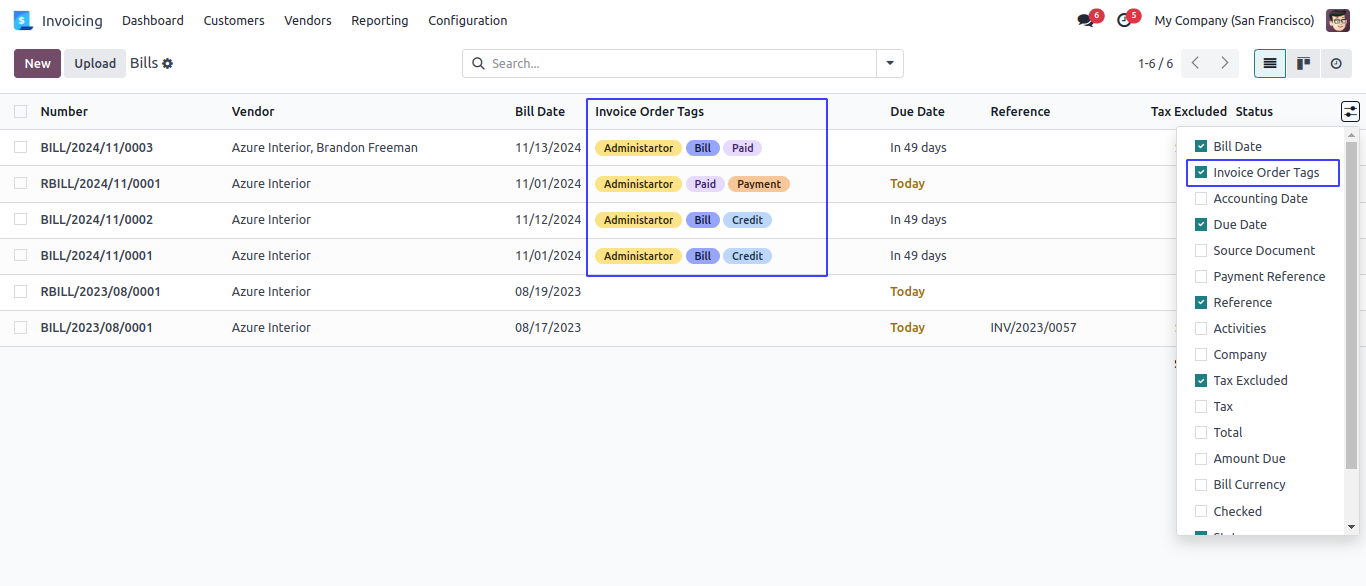
Task: Open the Configuration menu
Action: pyautogui.click(x=467, y=21)
